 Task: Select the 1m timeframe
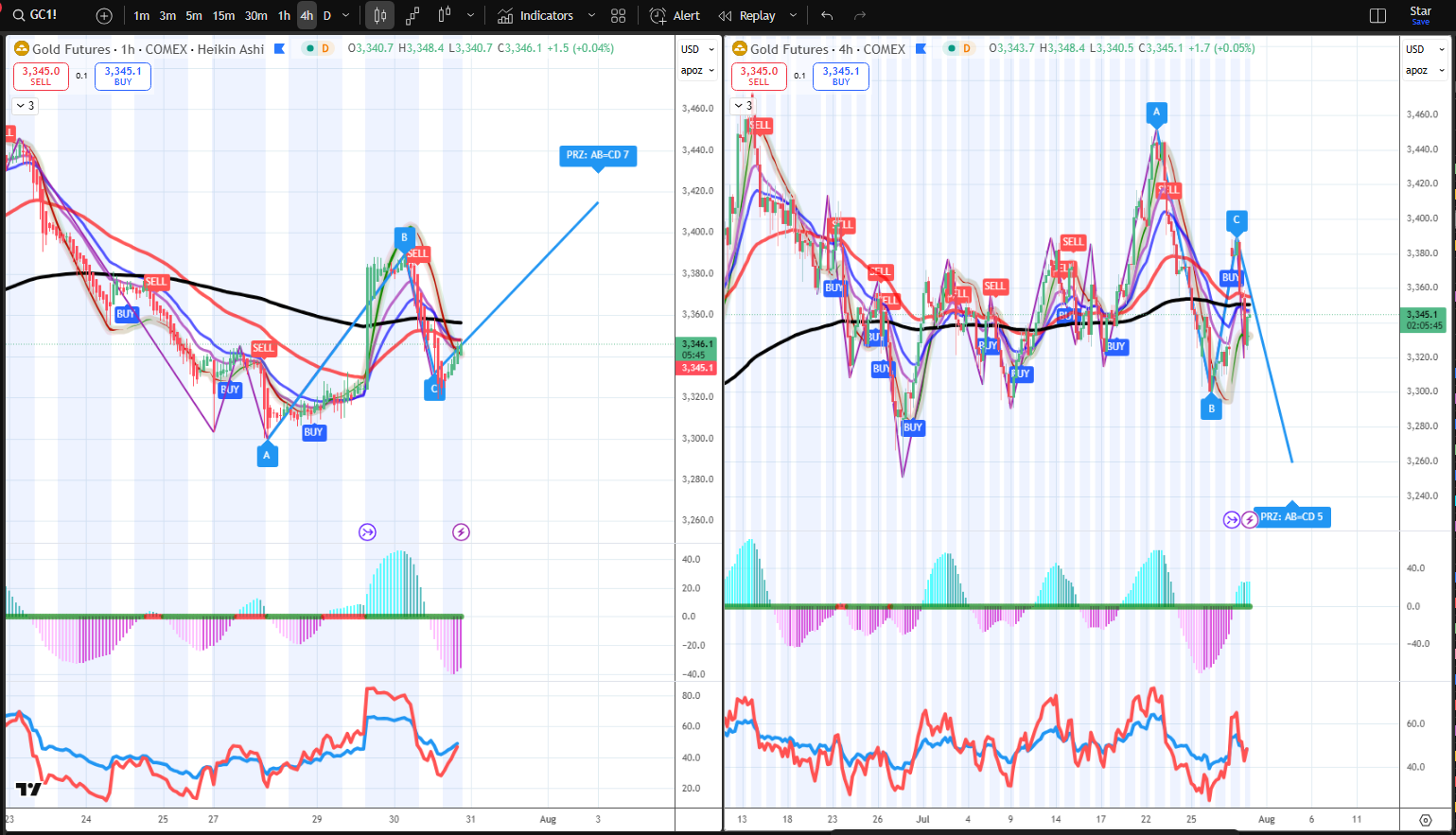click(x=141, y=16)
